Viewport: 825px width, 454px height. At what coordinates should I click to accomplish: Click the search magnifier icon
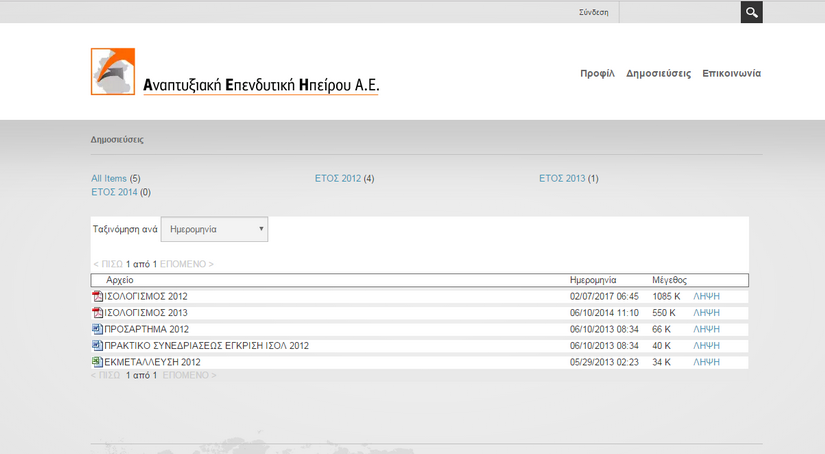pos(751,12)
